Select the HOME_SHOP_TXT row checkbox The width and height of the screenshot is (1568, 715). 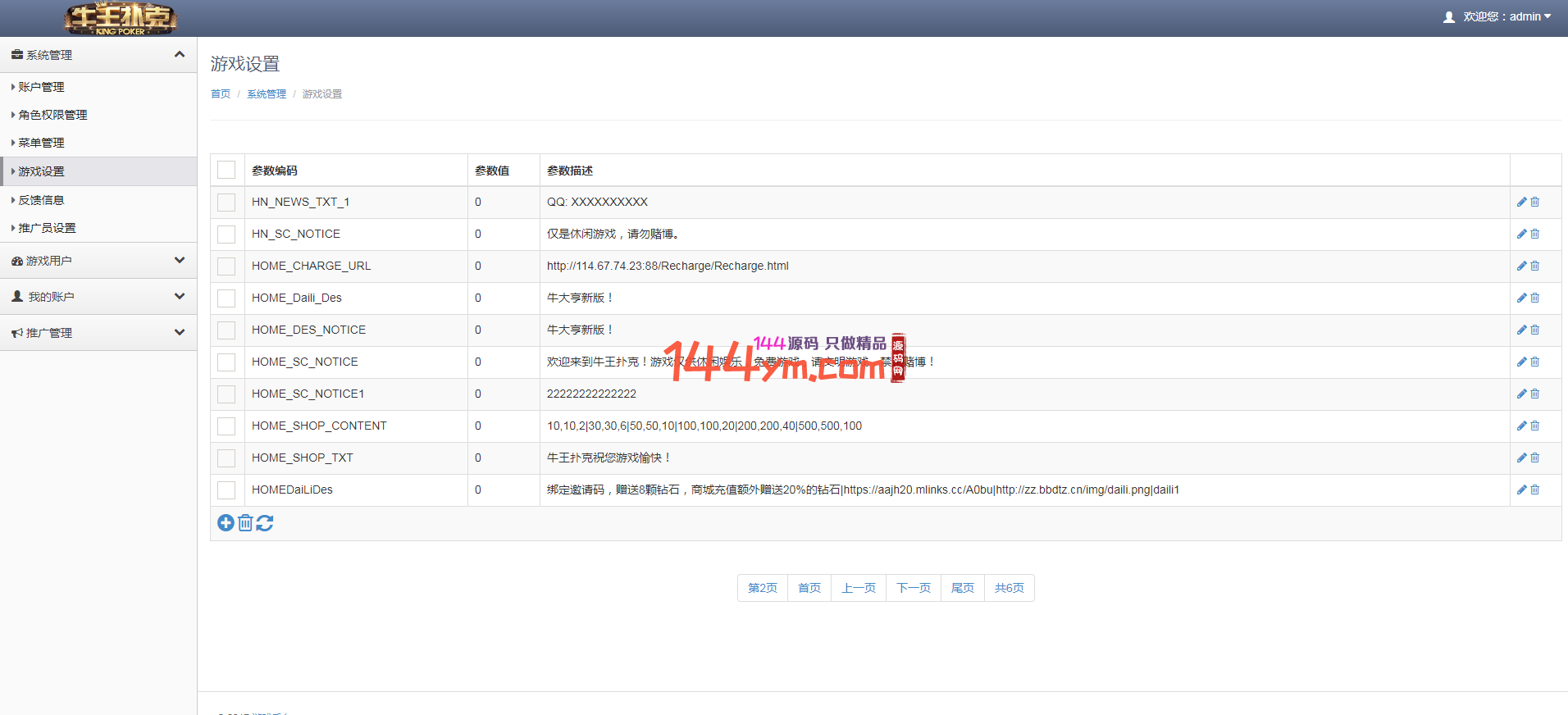226,458
